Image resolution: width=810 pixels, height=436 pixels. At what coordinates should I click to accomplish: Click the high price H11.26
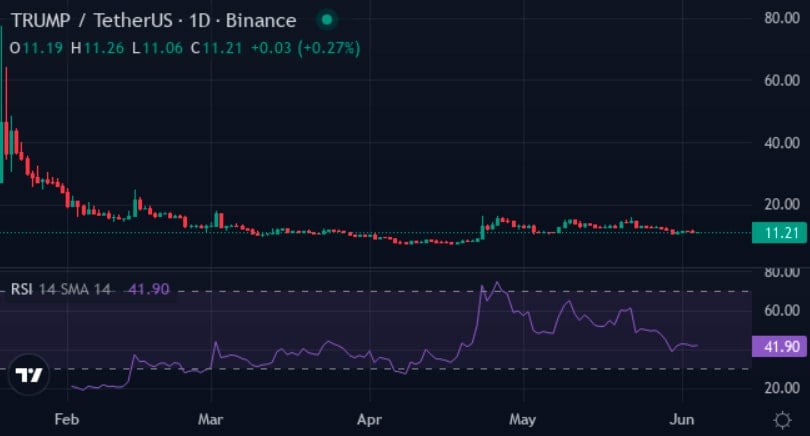98,49
